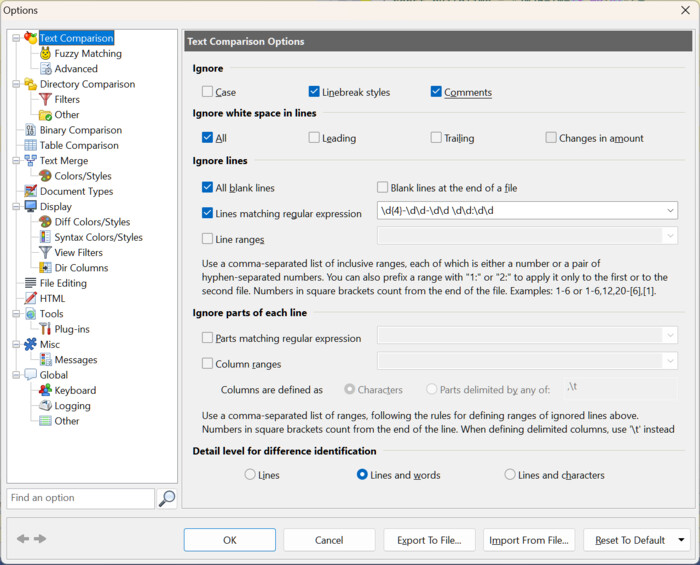Collapse the Tools tree node
Image resolution: width=700 pixels, height=565 pixels.
[x=16, y=314]
